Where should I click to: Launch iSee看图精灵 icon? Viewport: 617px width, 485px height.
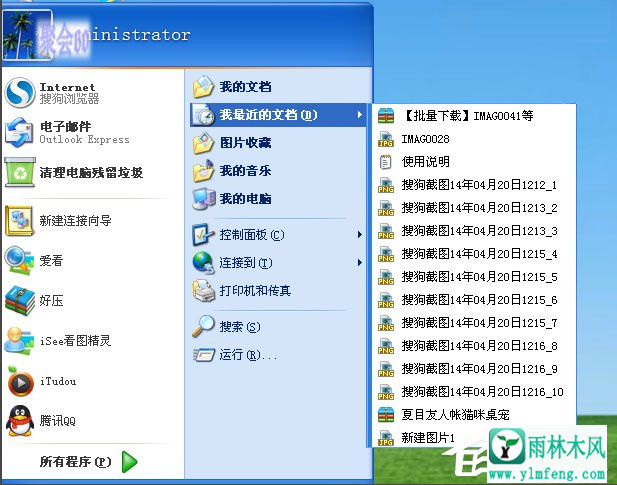click(x=19, y=341)
